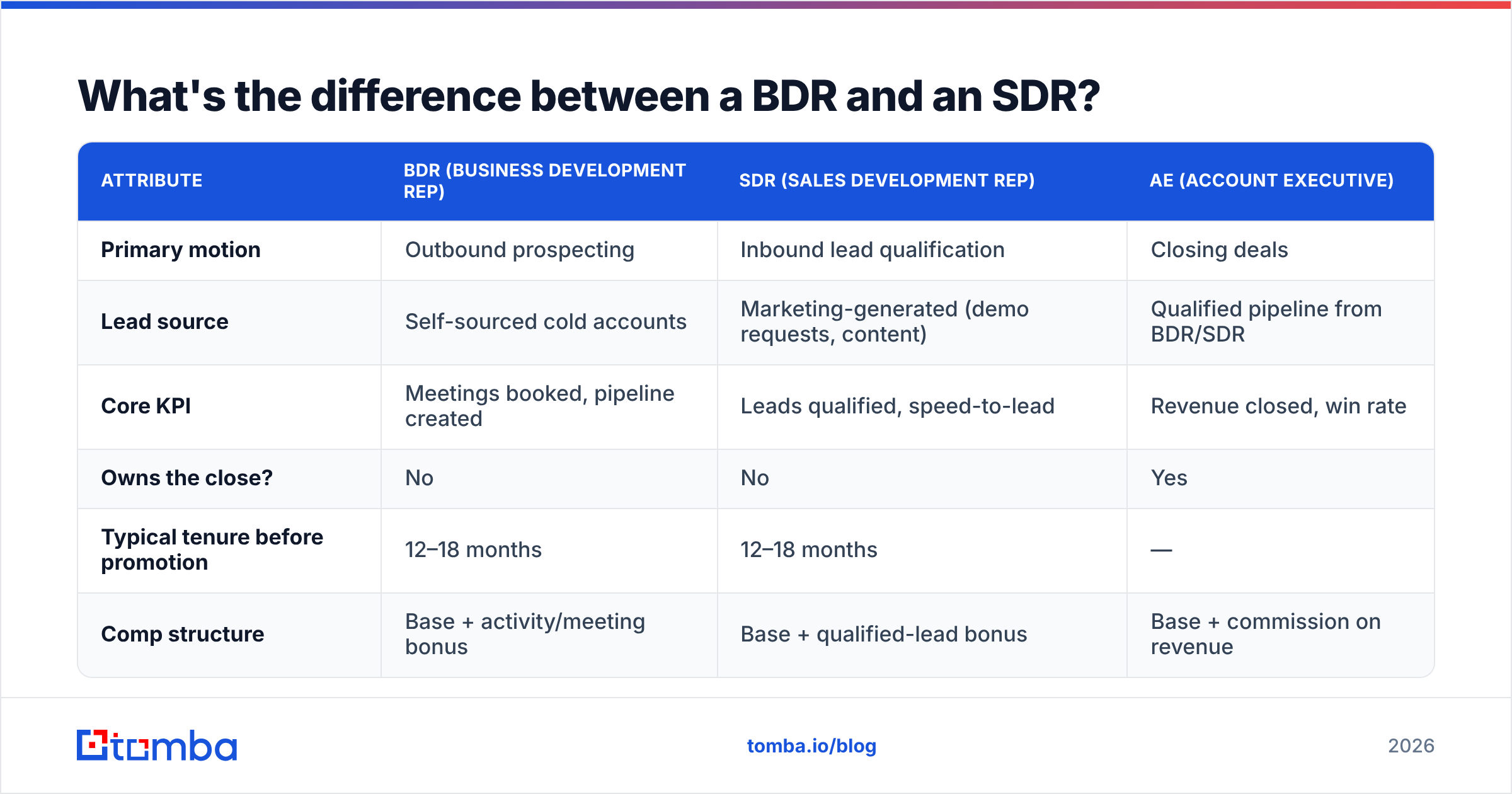Screen dimensions: 1512x794
Task: Click the 'Revenue closed, win rate' cell
Action: click(x=1279, y=406)
